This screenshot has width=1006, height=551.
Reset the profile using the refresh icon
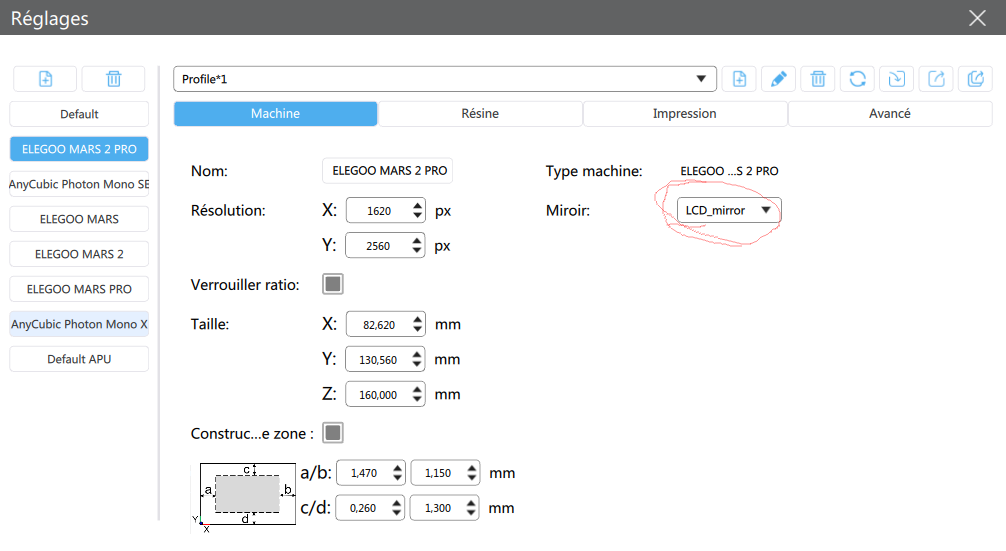(857, 79)
